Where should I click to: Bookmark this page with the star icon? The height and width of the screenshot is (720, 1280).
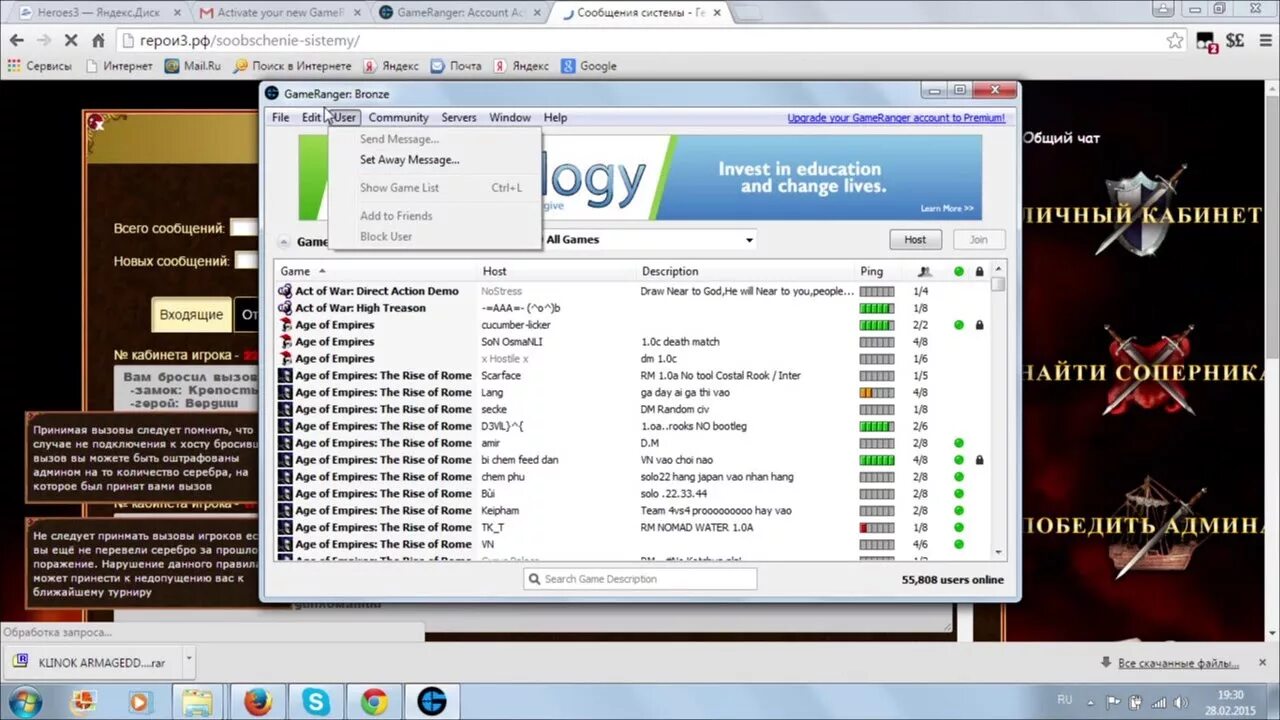[1175, 41]
